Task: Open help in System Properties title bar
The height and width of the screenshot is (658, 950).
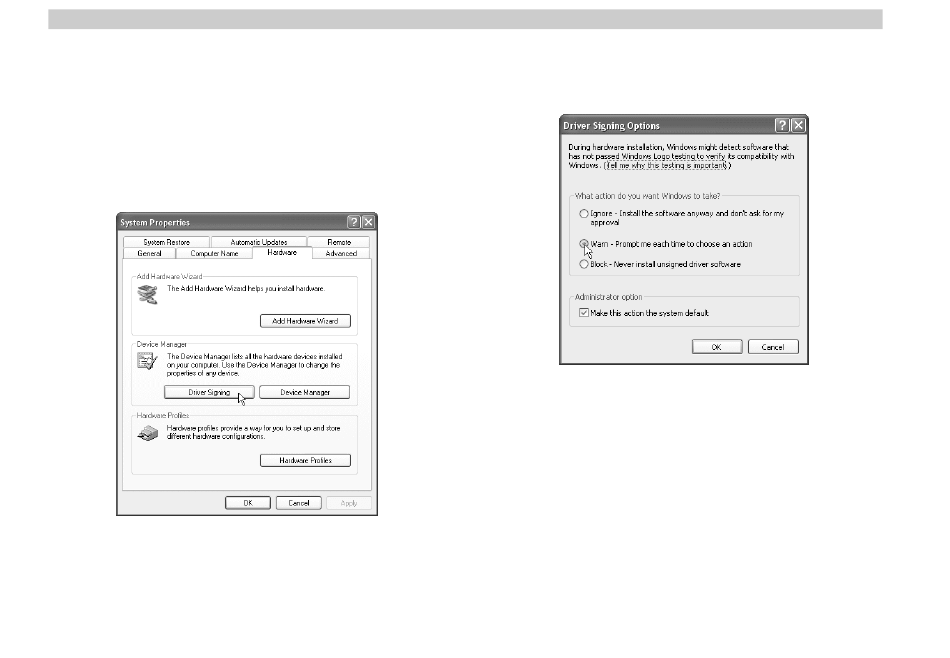Action: 354,222
